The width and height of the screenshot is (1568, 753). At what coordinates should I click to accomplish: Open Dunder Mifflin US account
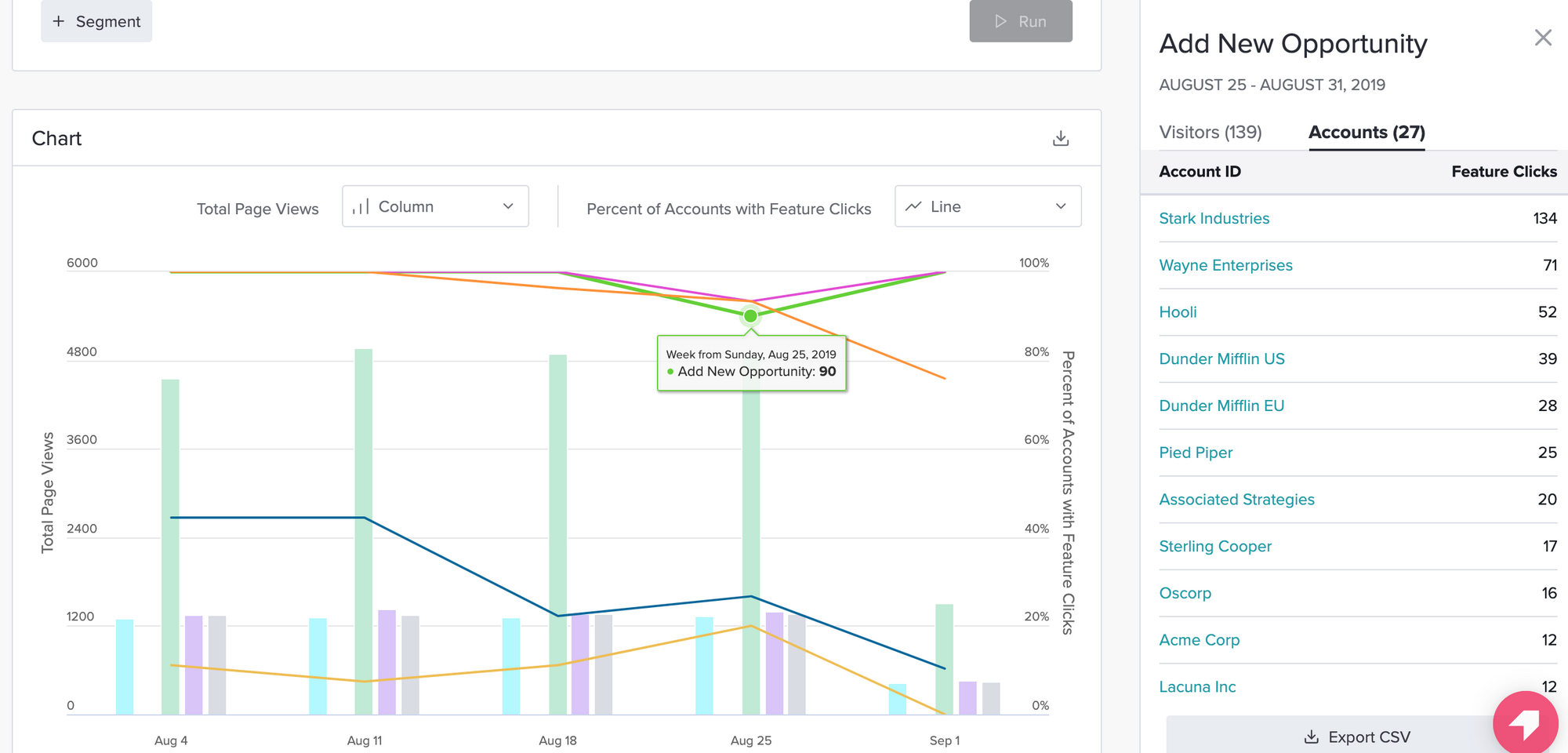pos(1221,358)
